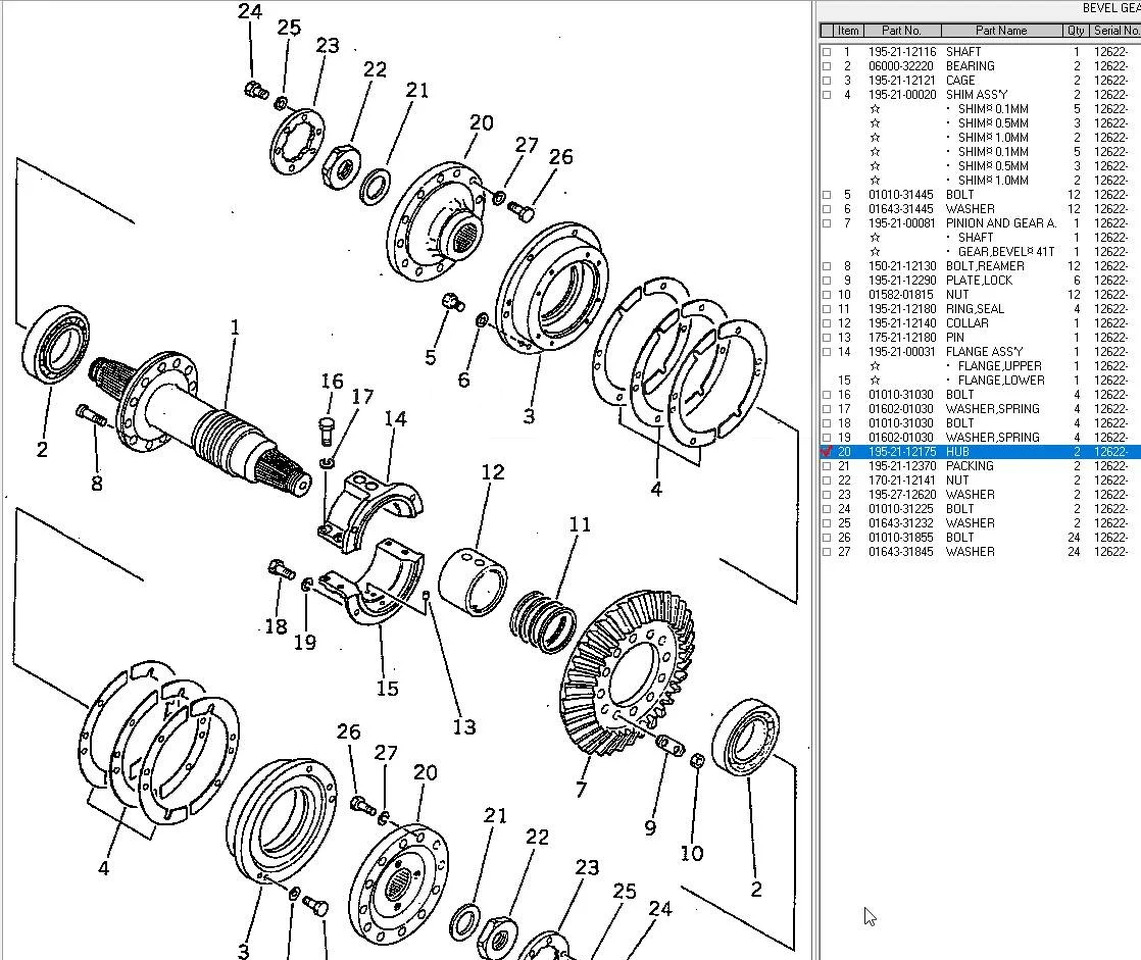Screen dimensions: 1141x960
Task: Click the FLANGE,UPPER sub-part row
Action: (999, 366)
